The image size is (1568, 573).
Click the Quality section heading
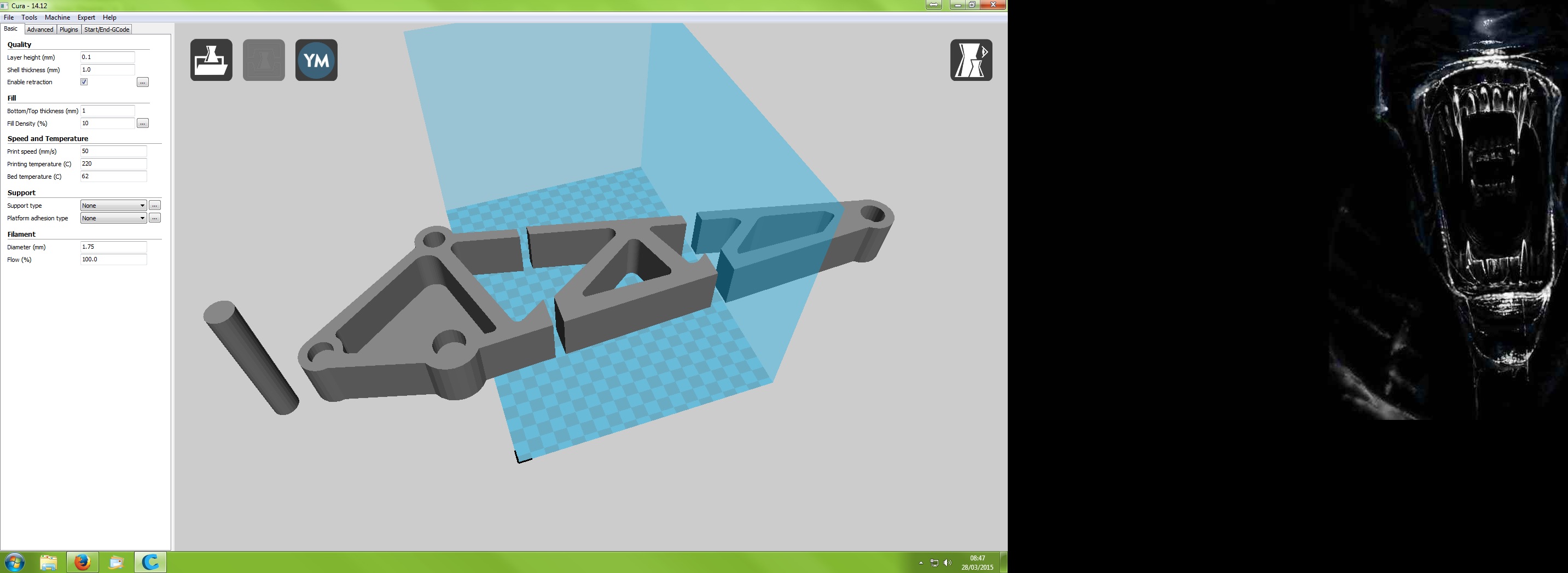20,44
